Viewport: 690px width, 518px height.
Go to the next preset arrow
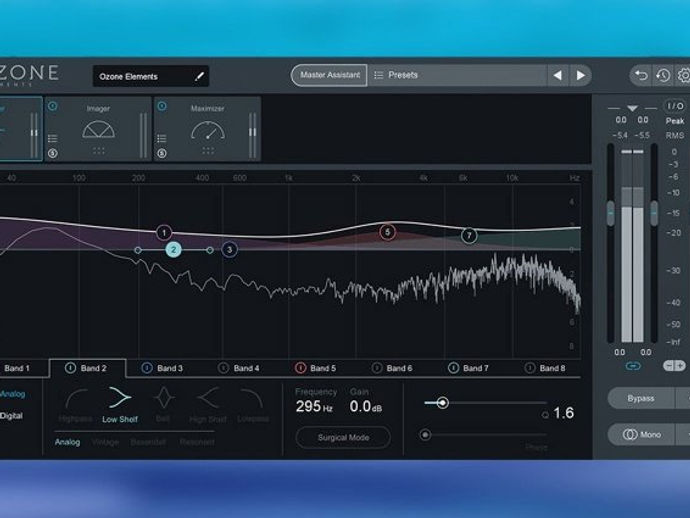(580, 76)
